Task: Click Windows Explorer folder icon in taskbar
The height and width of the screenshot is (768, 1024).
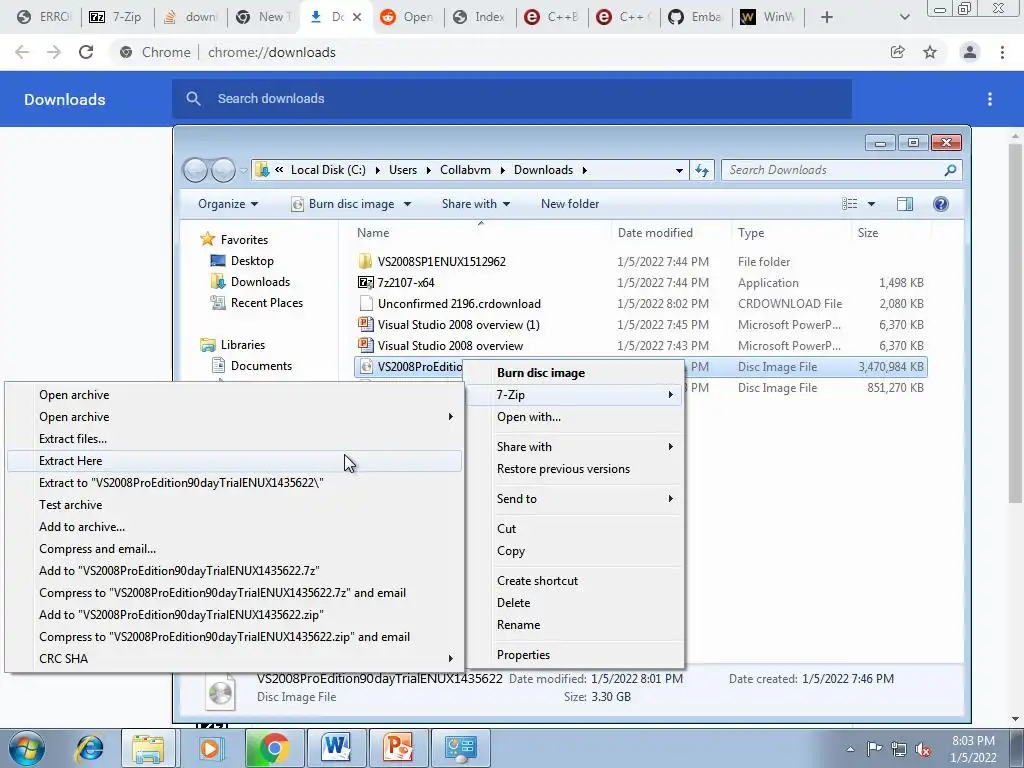Action: click(148, 748)
